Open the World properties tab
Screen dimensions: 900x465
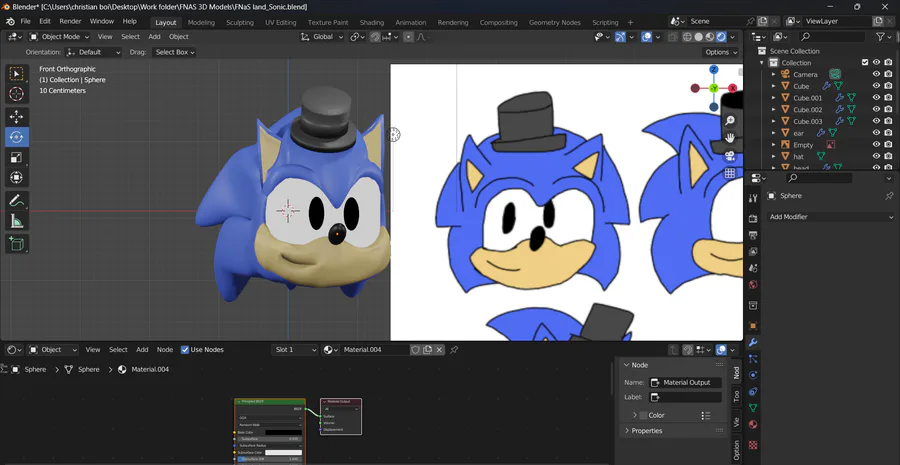click(753, 285)
